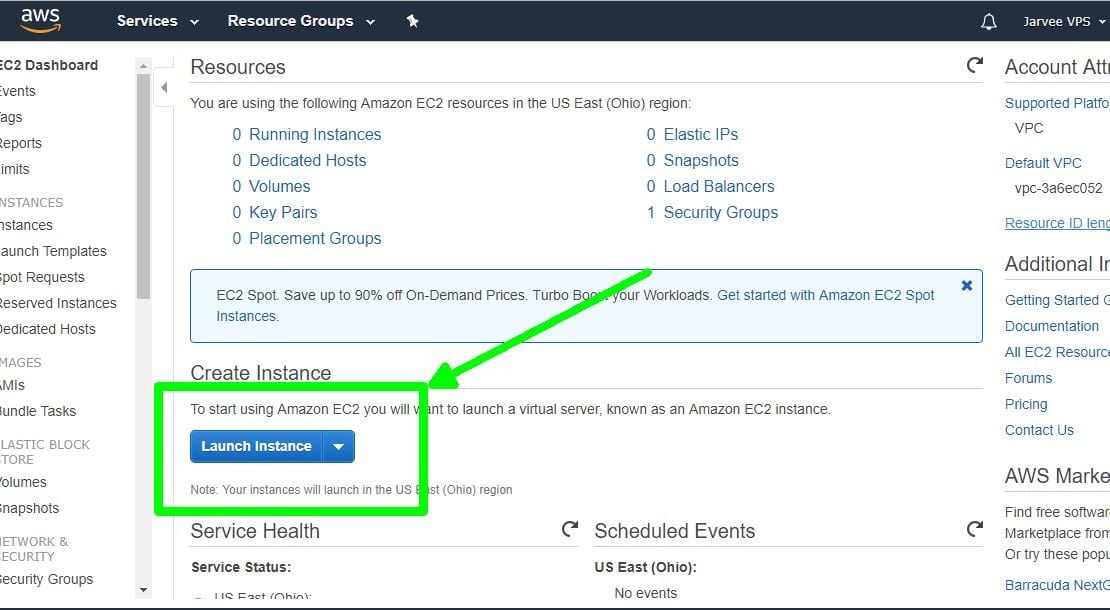Open Resource ID length link
1110x610 pixels.
(1057, 223)
